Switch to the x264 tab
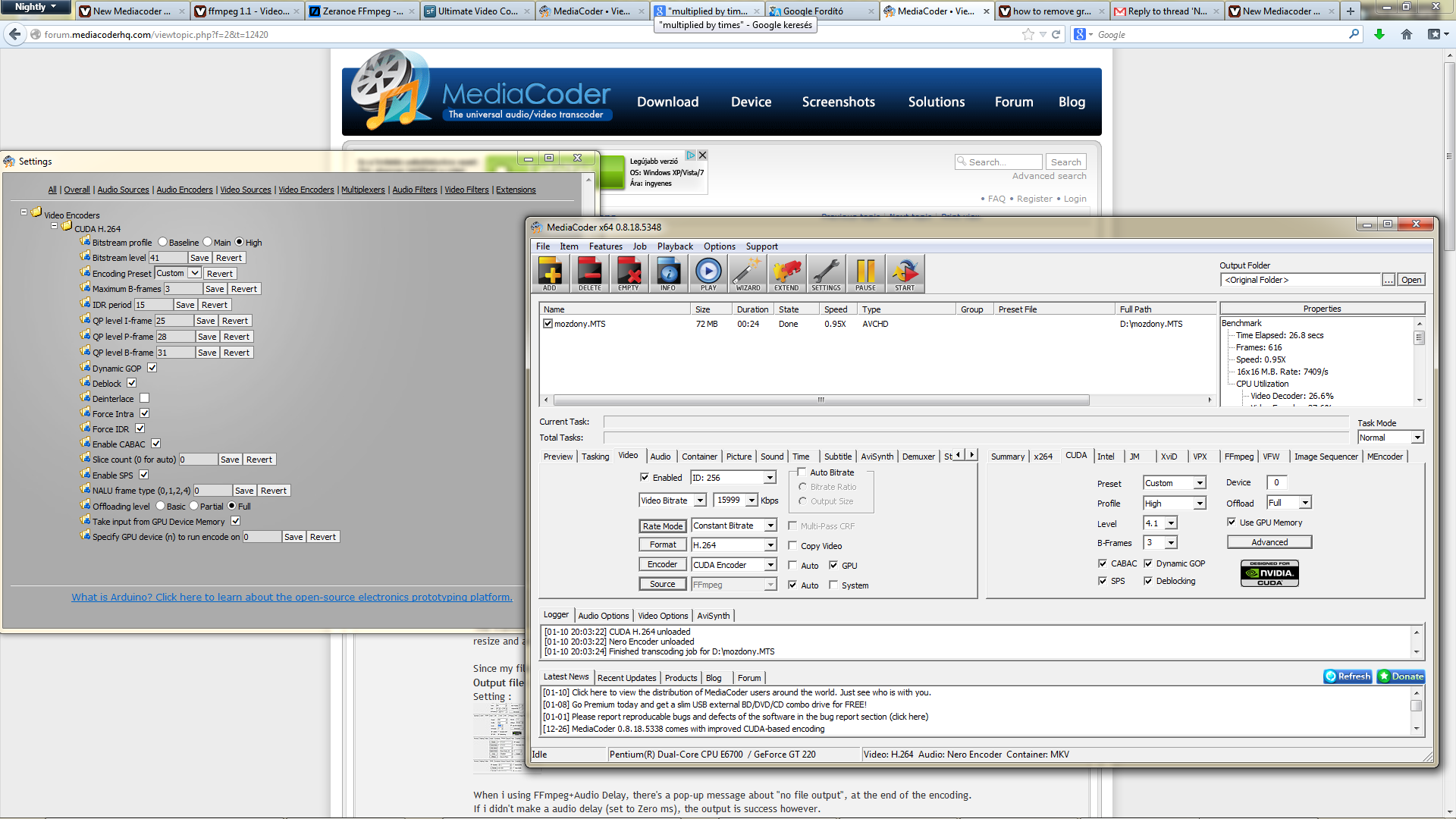Screen dimensions: 1456x819 click(x=1043, y=457)
